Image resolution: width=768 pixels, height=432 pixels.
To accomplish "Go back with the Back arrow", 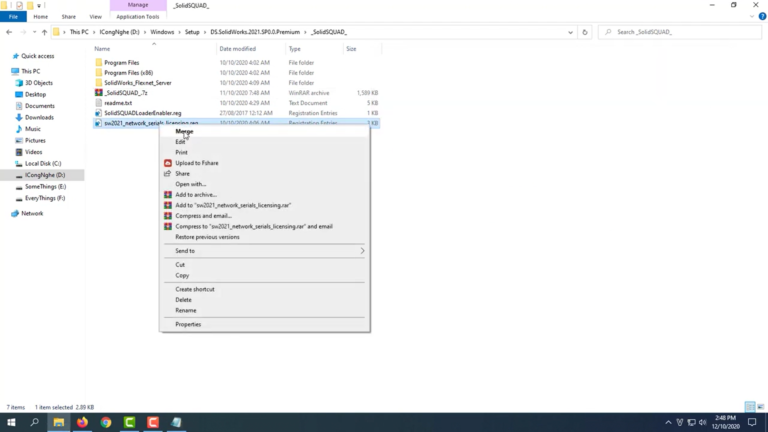I will pos(9,32).
